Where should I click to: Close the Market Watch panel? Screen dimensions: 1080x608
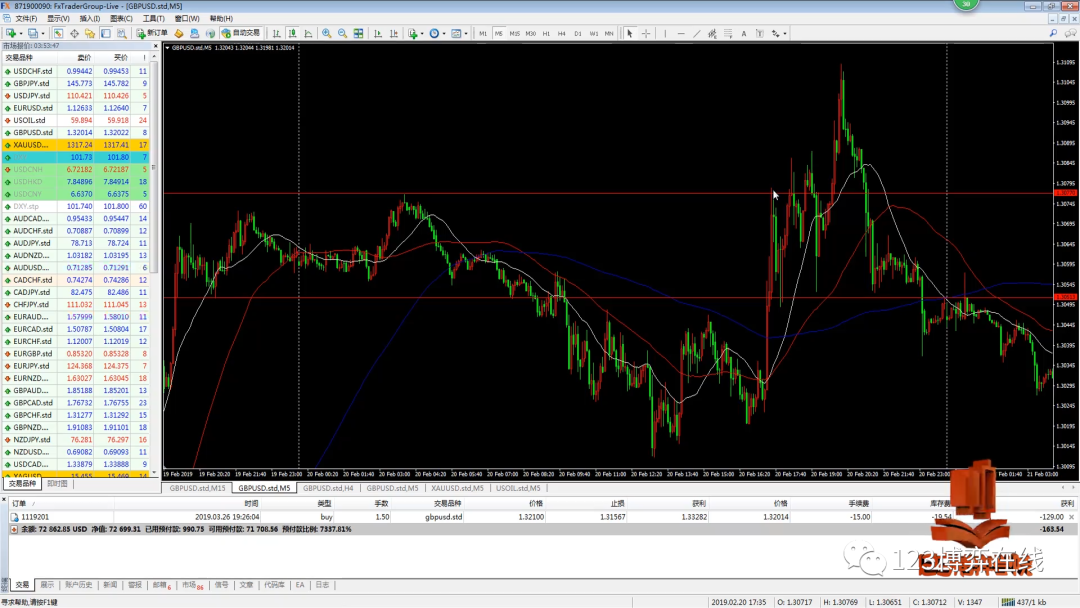pos(155,46)
